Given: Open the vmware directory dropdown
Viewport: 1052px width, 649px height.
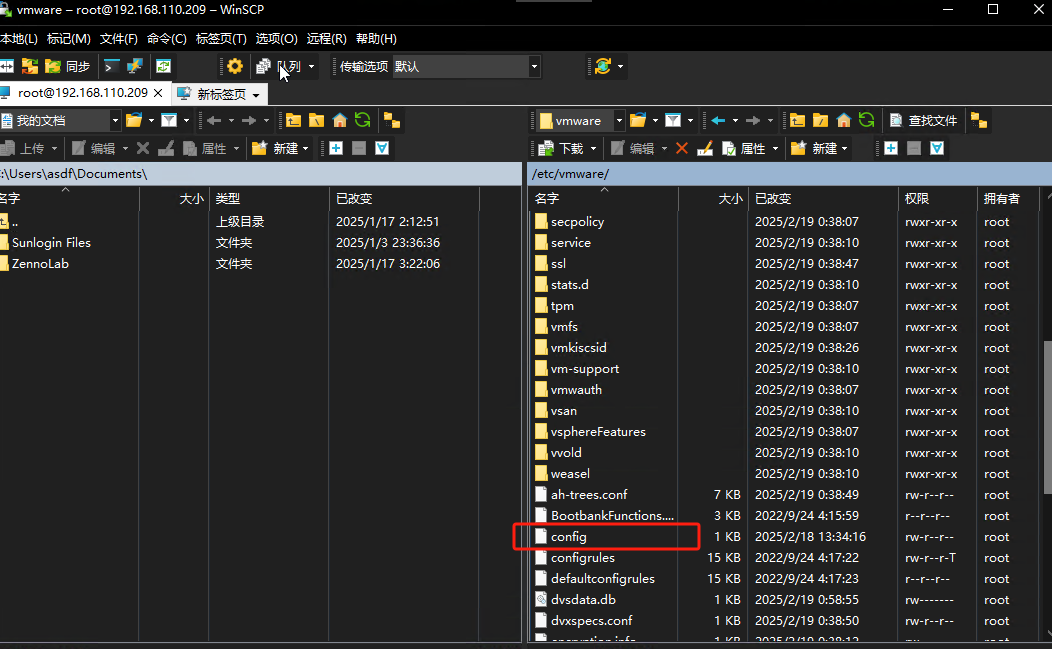Looking at the screenshot, I should 619,121.
